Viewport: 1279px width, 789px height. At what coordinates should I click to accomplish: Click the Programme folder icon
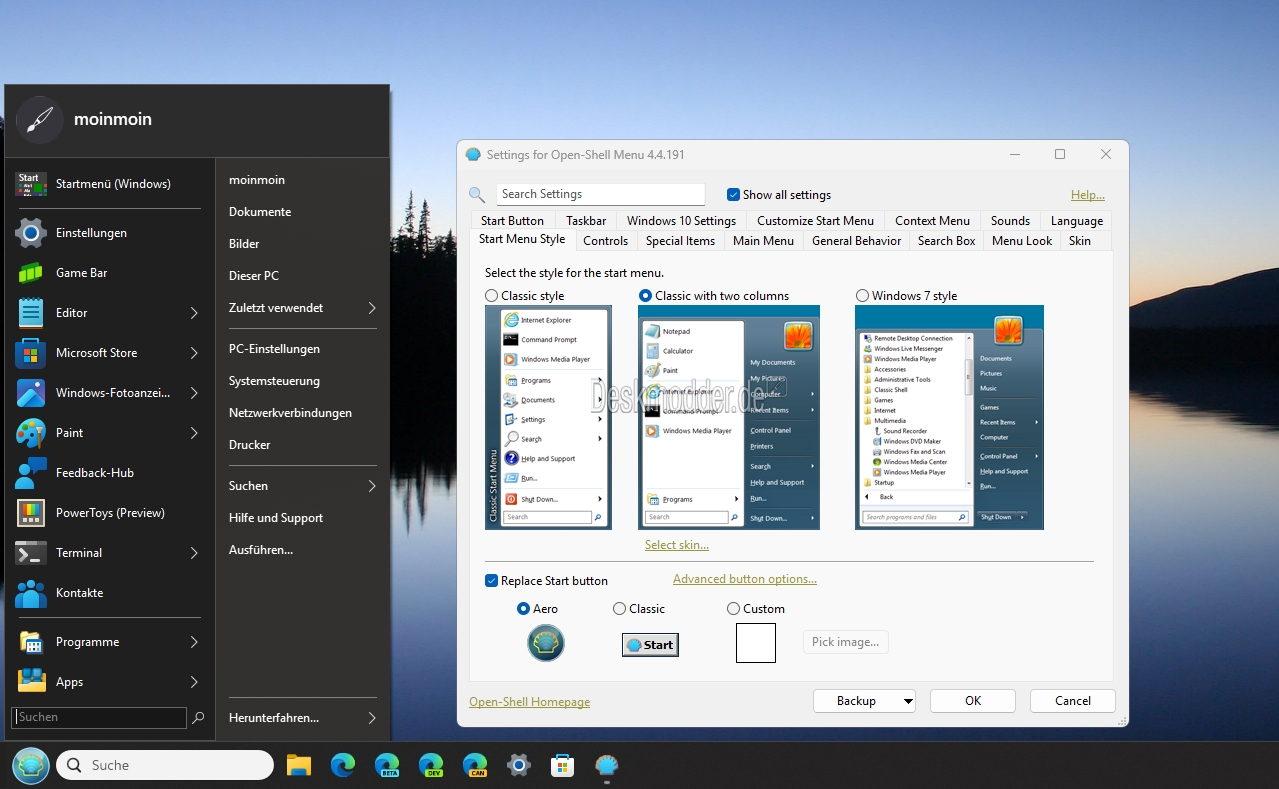coord(31,642)
